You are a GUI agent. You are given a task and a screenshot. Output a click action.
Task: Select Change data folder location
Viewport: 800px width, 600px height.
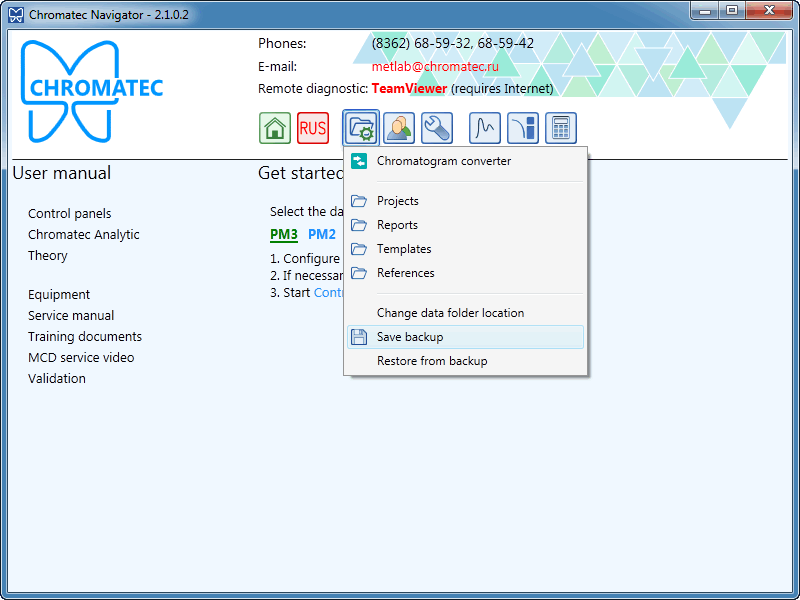point(450,313)
